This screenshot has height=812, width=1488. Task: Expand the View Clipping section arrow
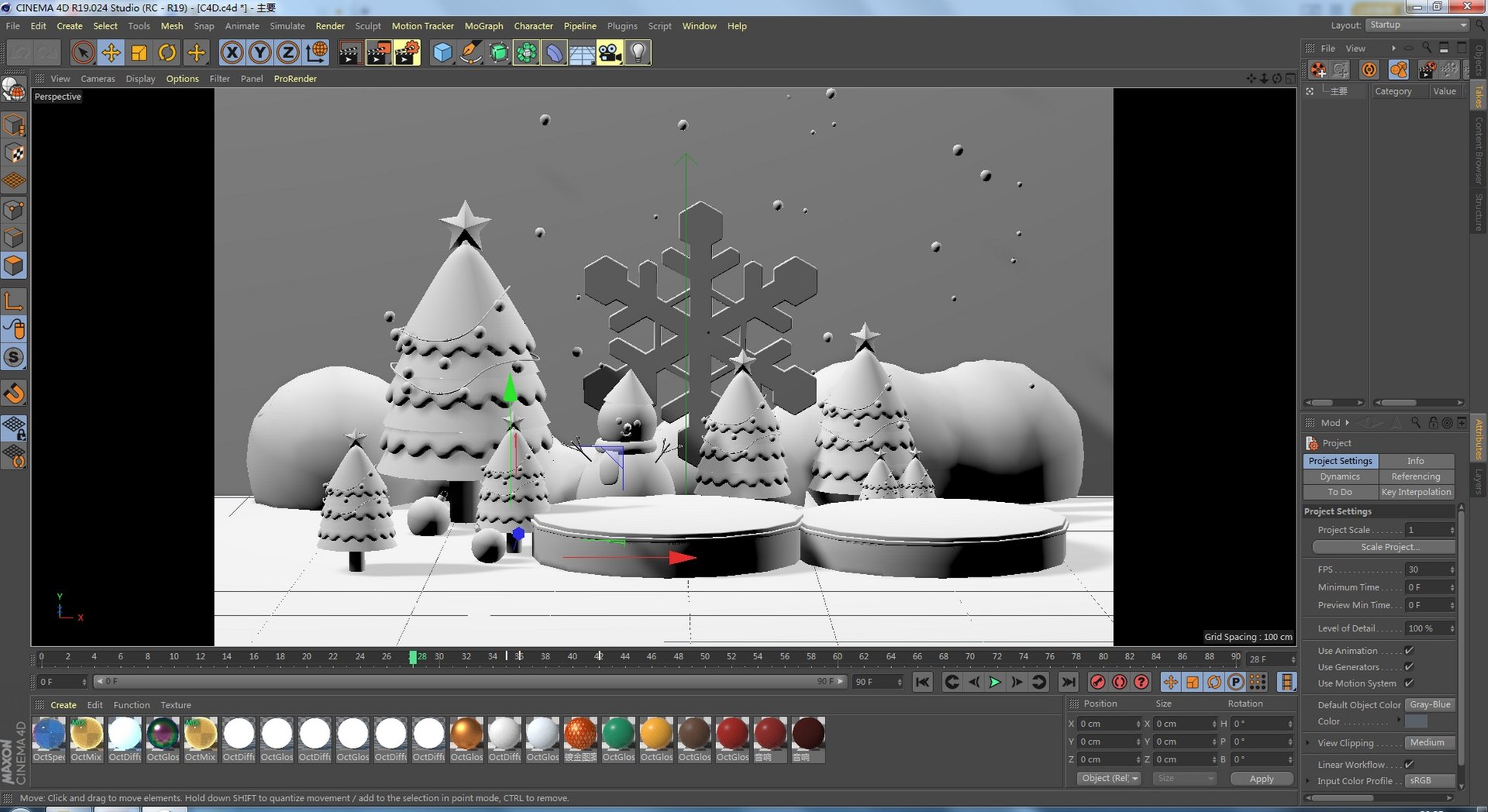tap(1308, 743)
